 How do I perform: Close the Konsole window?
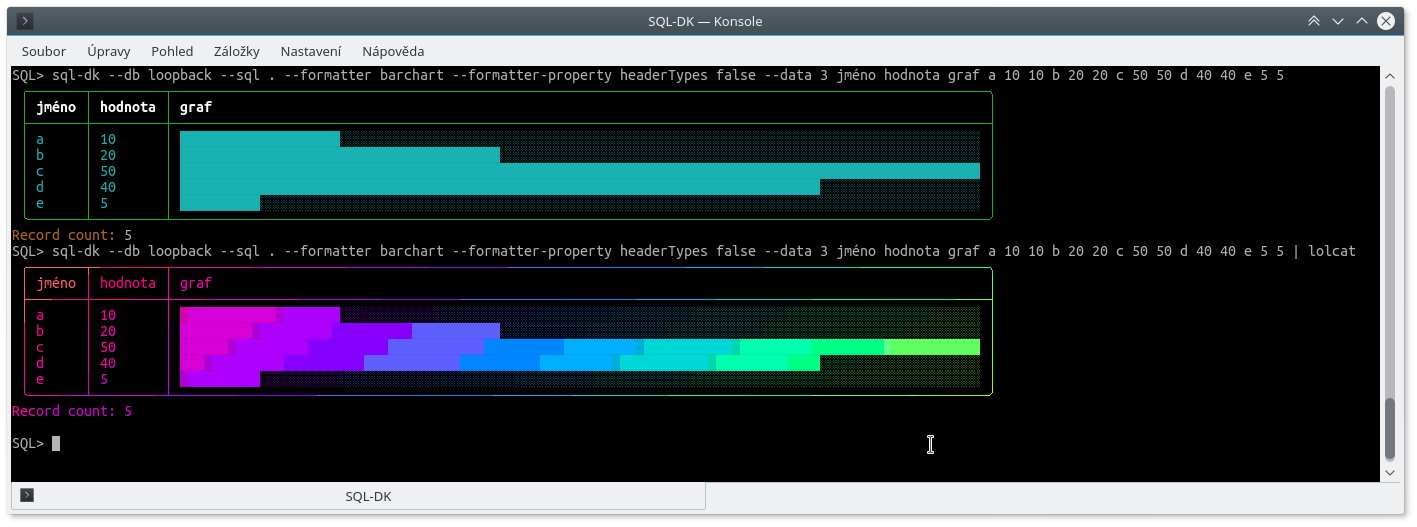pos(1385,21)
